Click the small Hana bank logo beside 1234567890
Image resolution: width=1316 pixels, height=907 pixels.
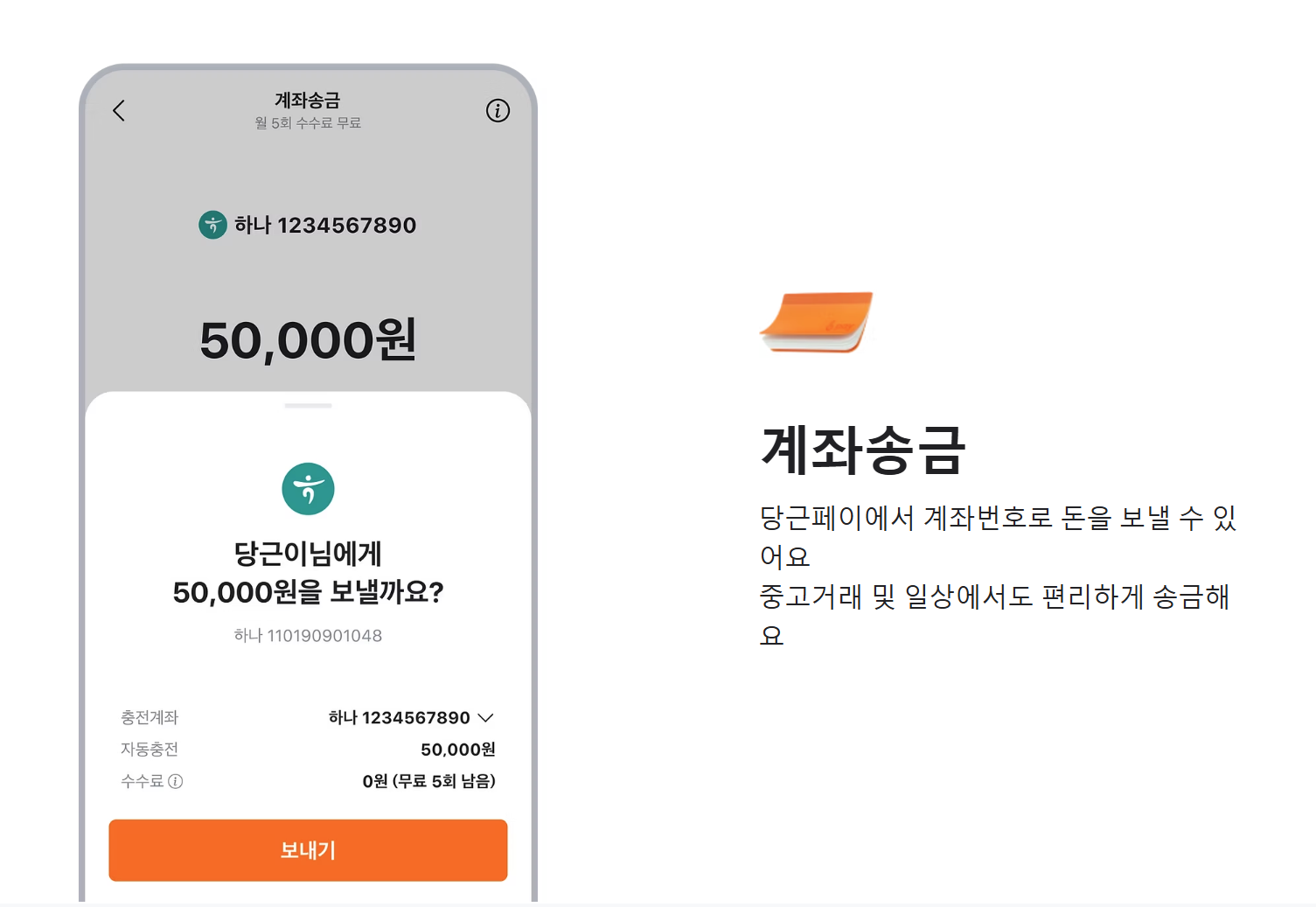(x=212, y=225)
